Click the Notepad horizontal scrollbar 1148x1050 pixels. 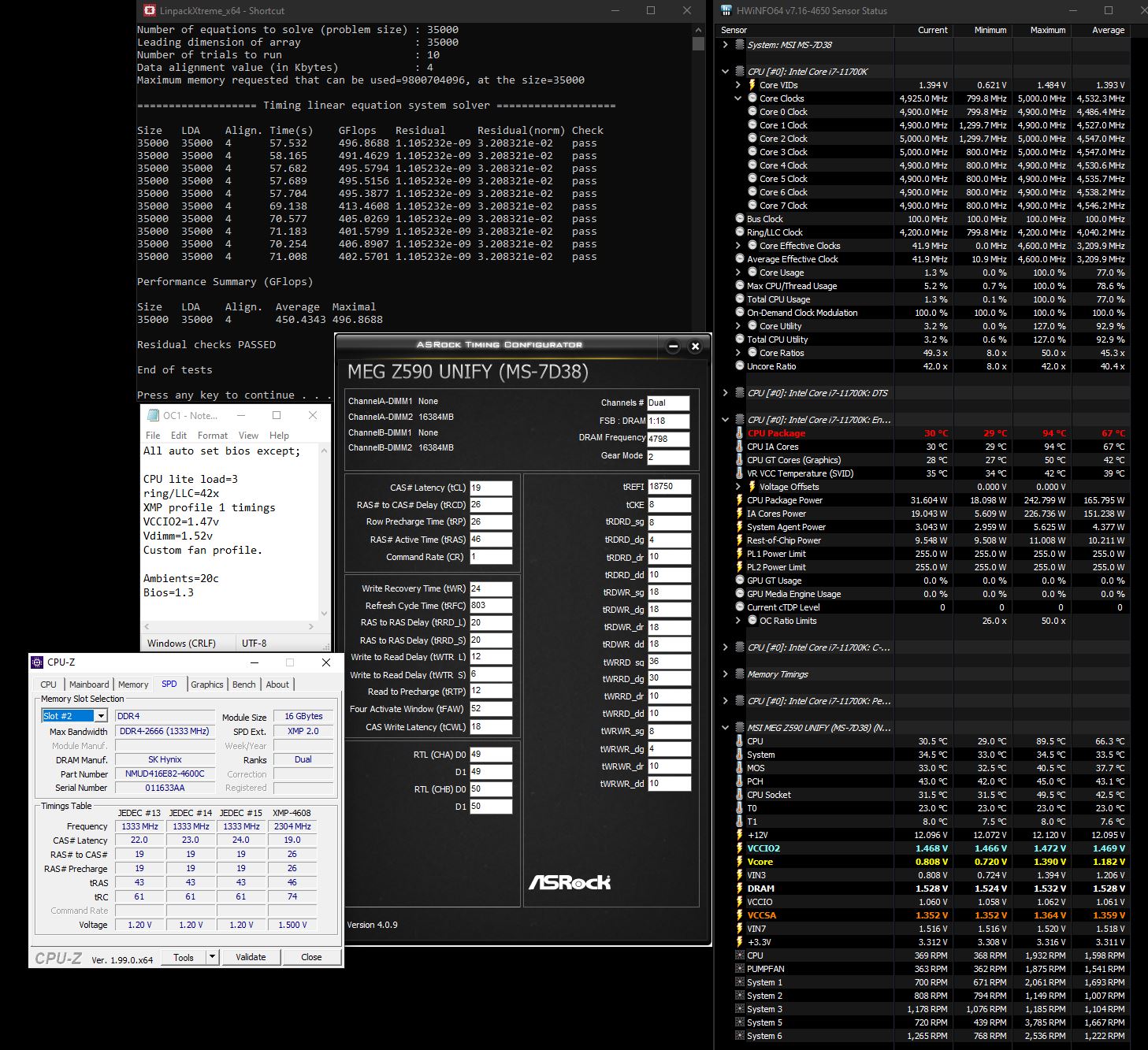[228, 627]
